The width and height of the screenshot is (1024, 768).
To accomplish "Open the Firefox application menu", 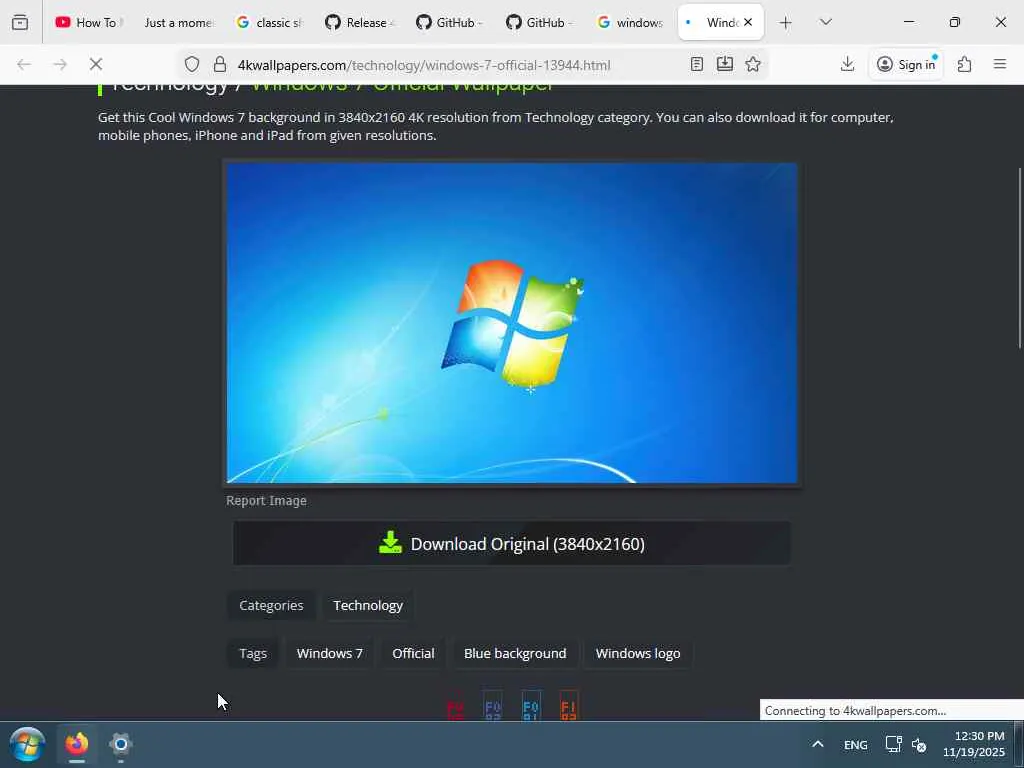I will (1000, 64).
